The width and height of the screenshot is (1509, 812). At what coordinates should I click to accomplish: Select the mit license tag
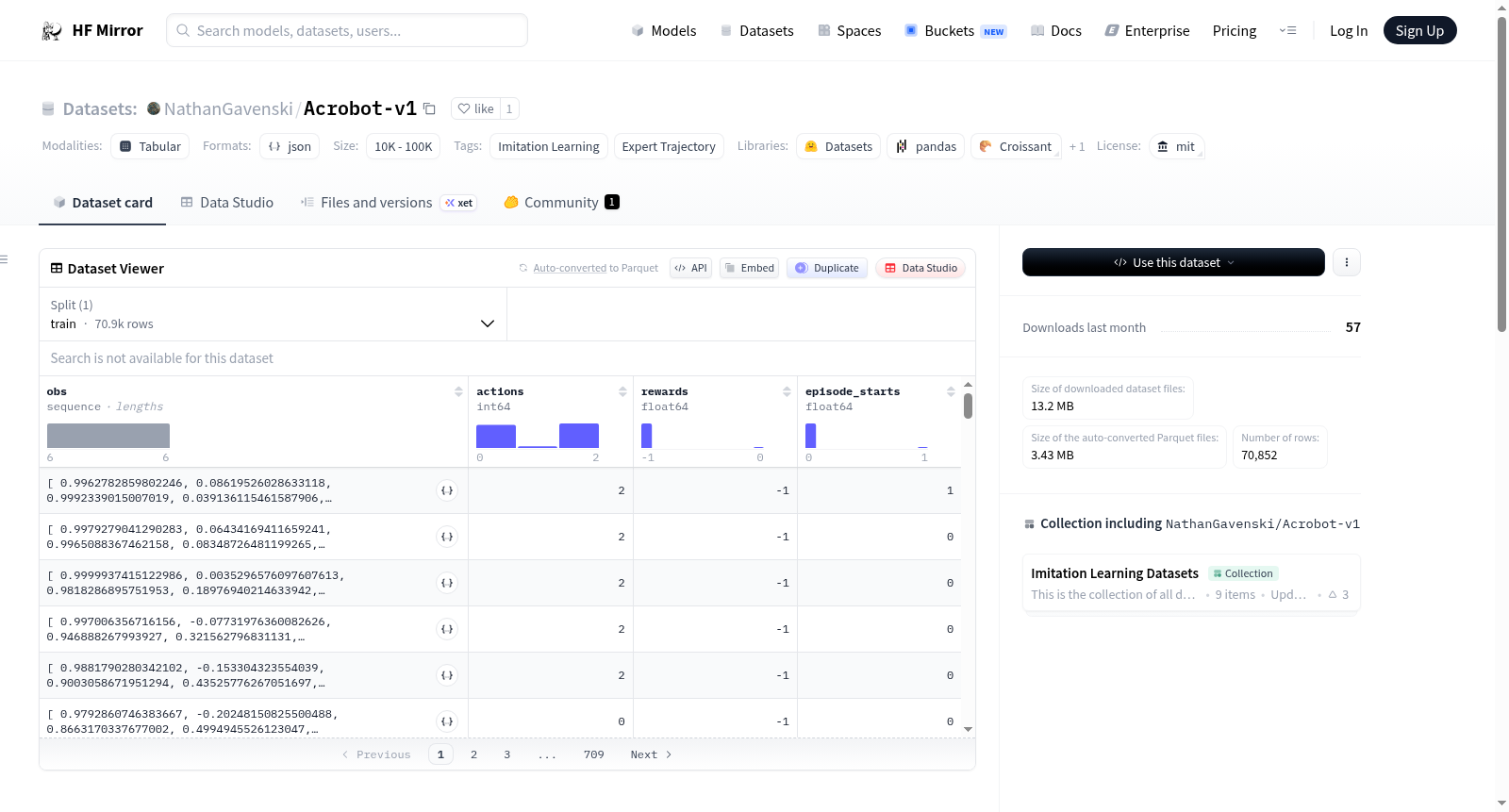pyautogui.click(x=1176, y=146)
